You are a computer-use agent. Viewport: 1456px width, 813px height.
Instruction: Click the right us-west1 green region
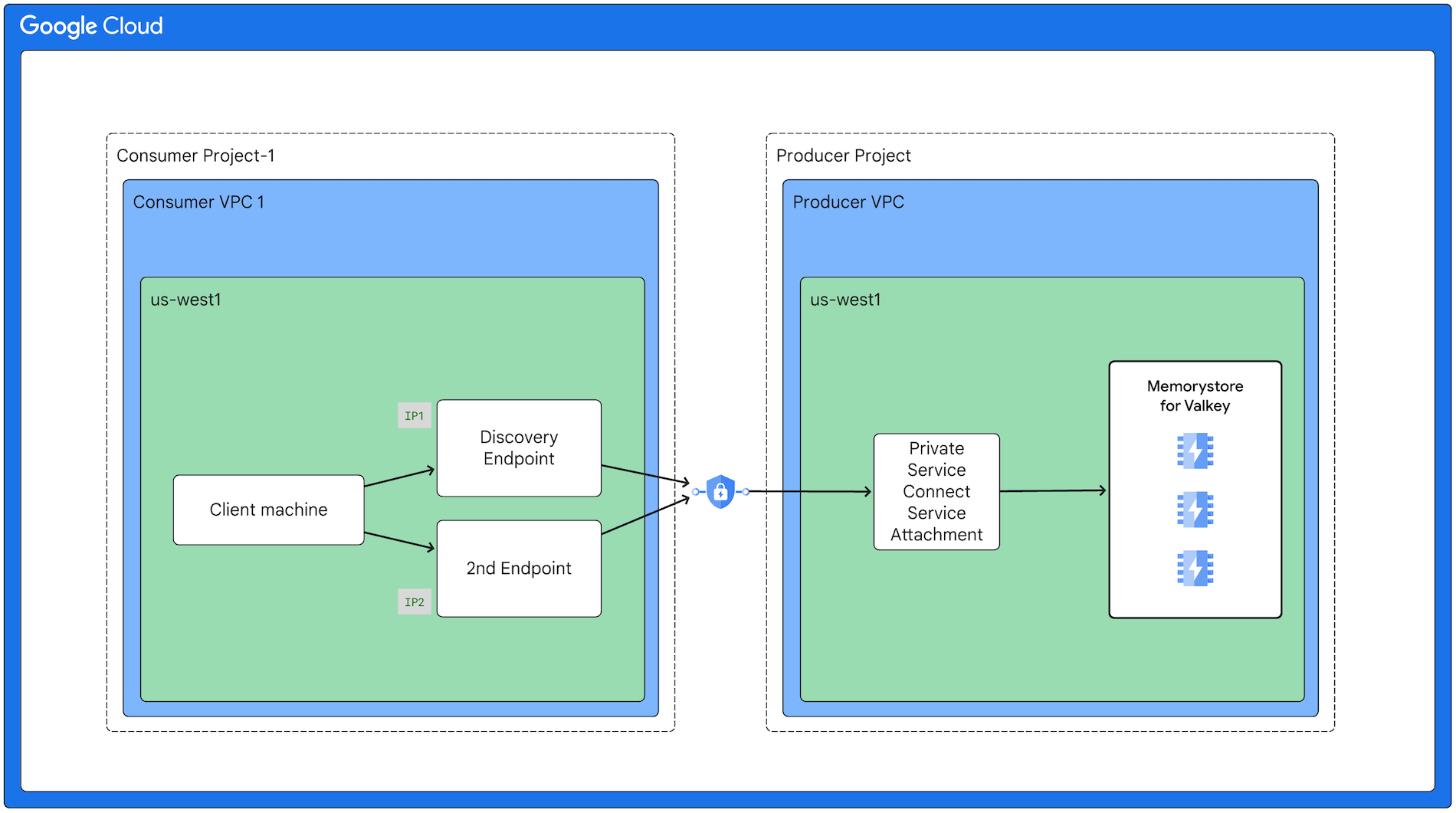(x=845, y=300)
